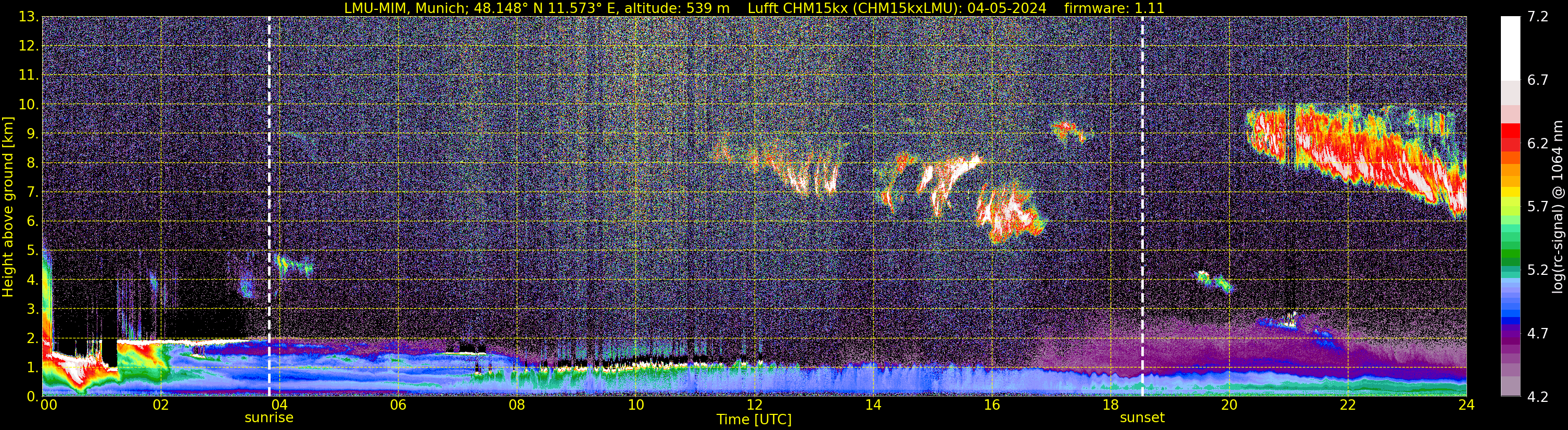
Task: Click the white dashed sunset marker line
Action: point(1142,207)
